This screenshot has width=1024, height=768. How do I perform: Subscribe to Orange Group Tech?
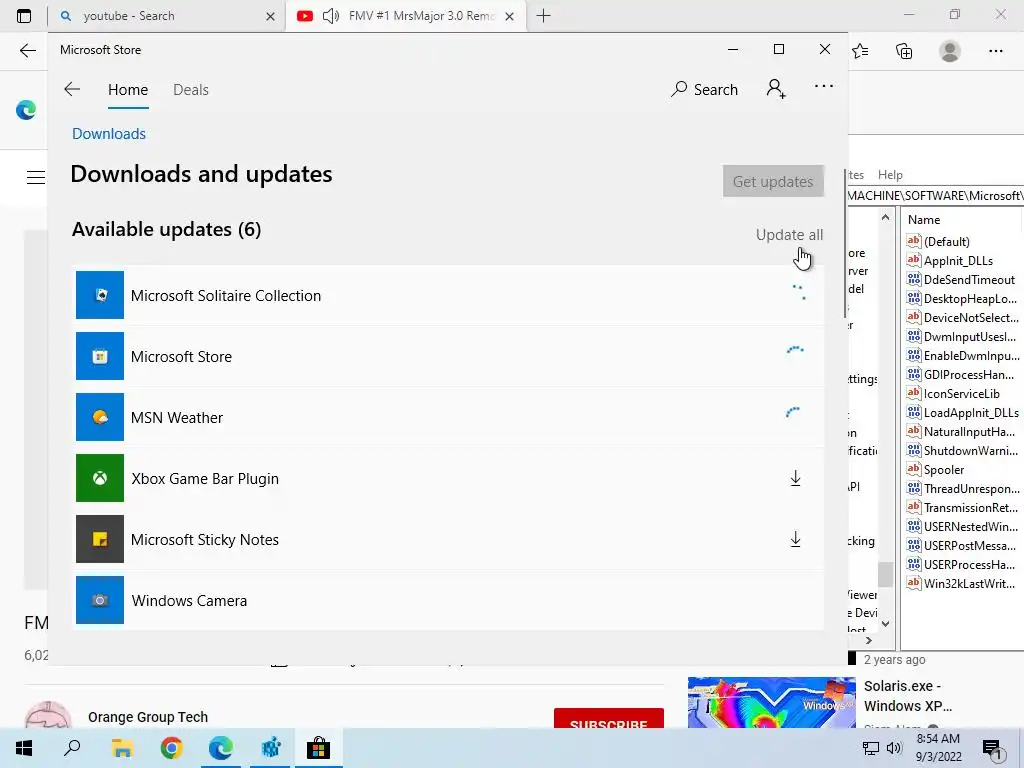(x=609, y=718)
